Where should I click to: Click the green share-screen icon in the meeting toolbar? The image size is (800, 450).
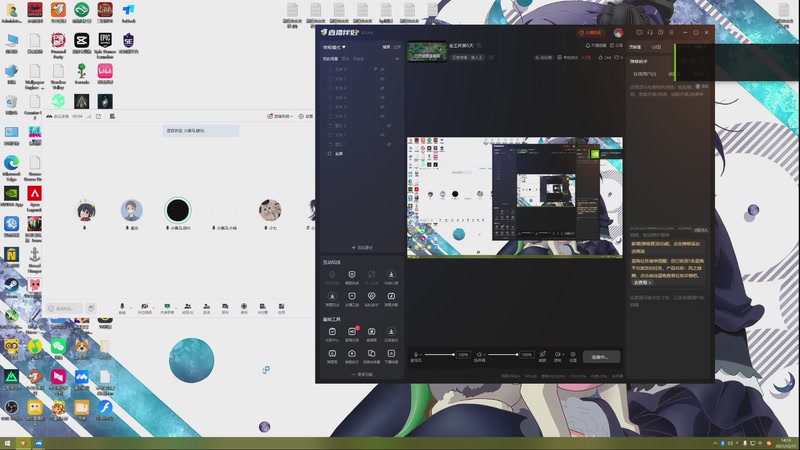[x=167, y=306]
